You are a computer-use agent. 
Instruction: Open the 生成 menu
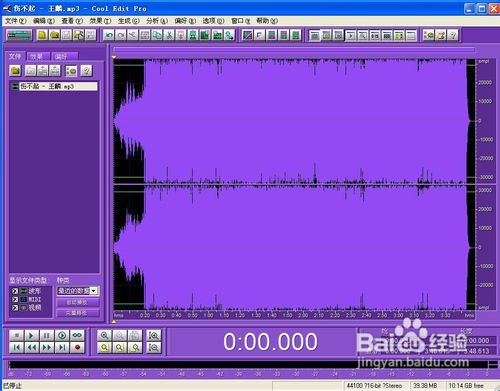pos(128,21)
